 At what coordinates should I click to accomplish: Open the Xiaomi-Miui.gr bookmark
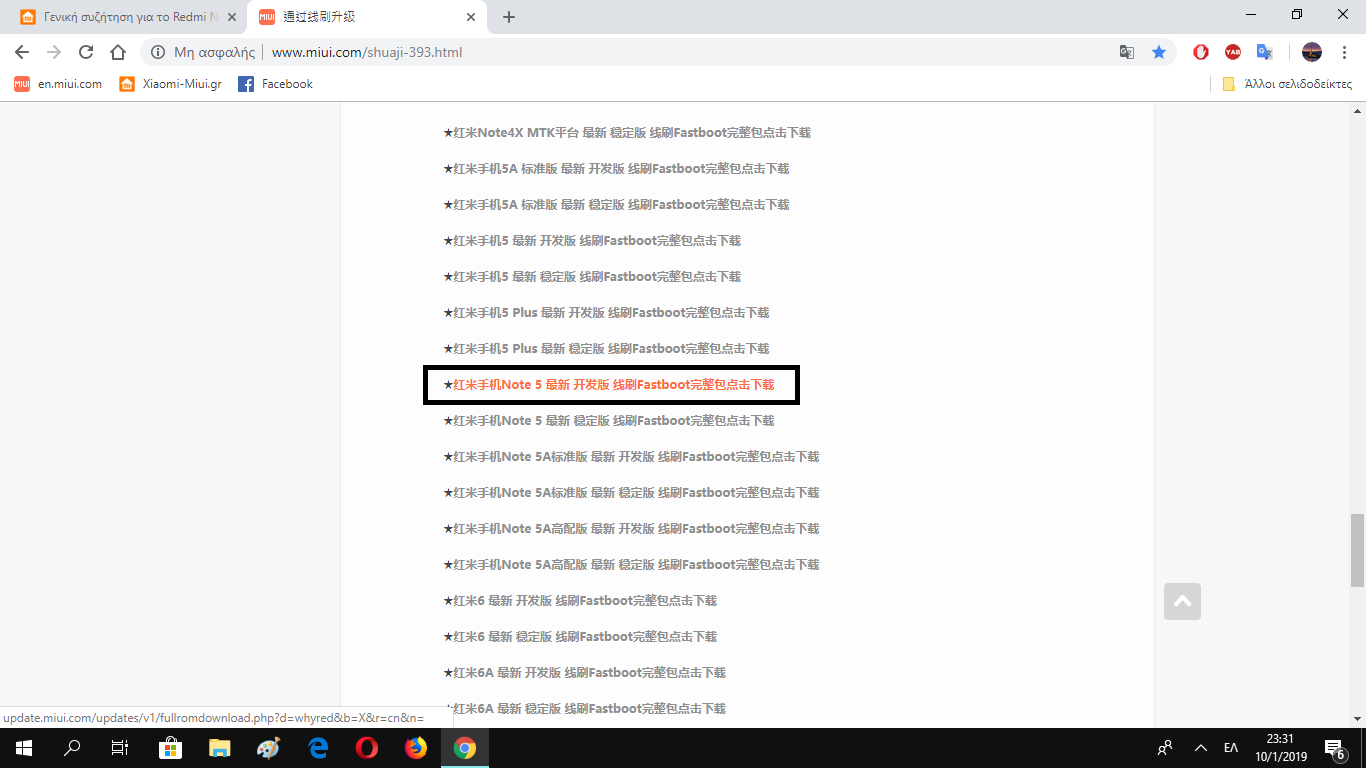170,84
